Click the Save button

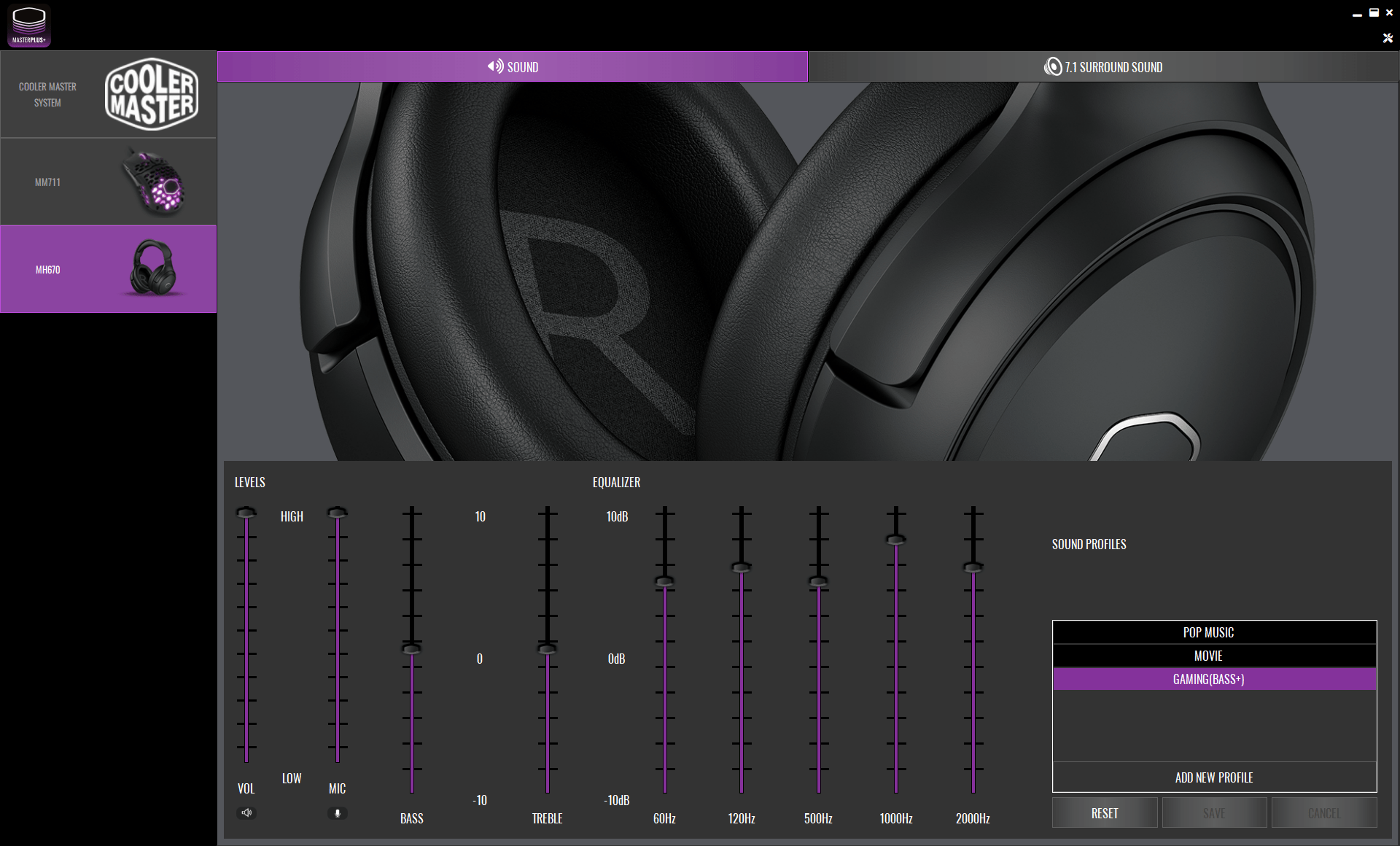coord(1214,813)
